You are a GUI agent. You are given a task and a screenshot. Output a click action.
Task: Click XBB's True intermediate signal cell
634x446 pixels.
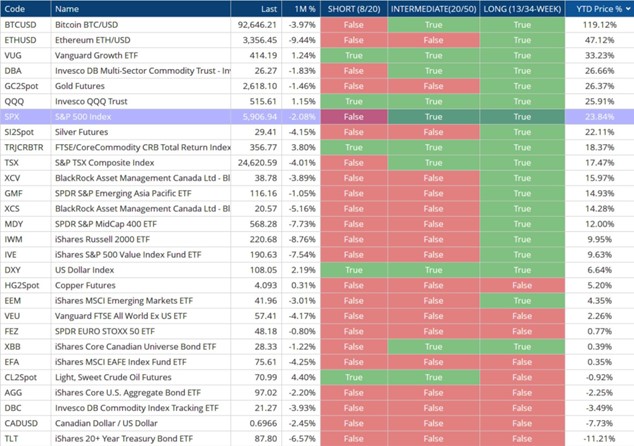(433, 347)
